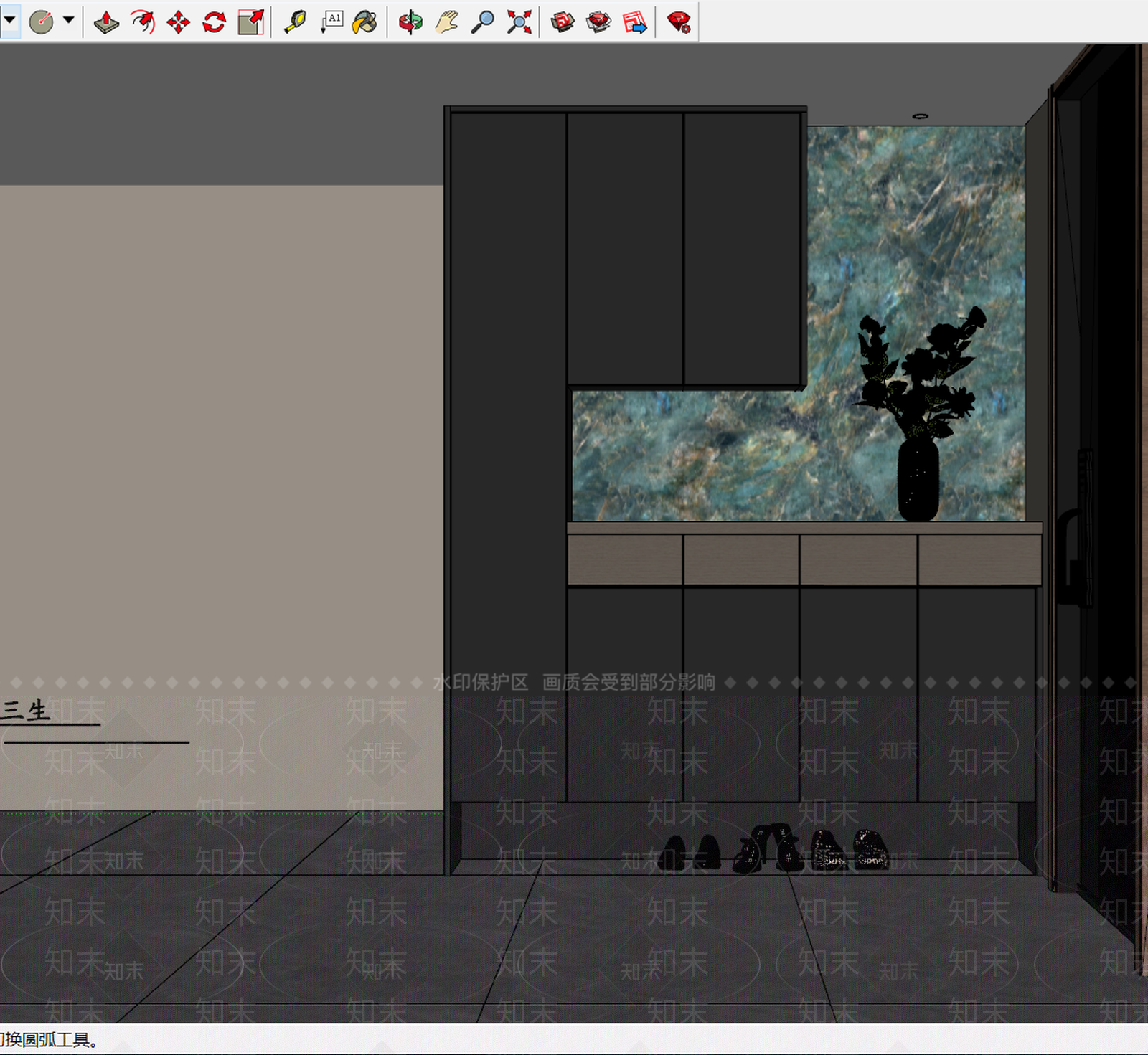Open the Extension Warehouse
The image size is (1148, 1055).
coord(598,22)
